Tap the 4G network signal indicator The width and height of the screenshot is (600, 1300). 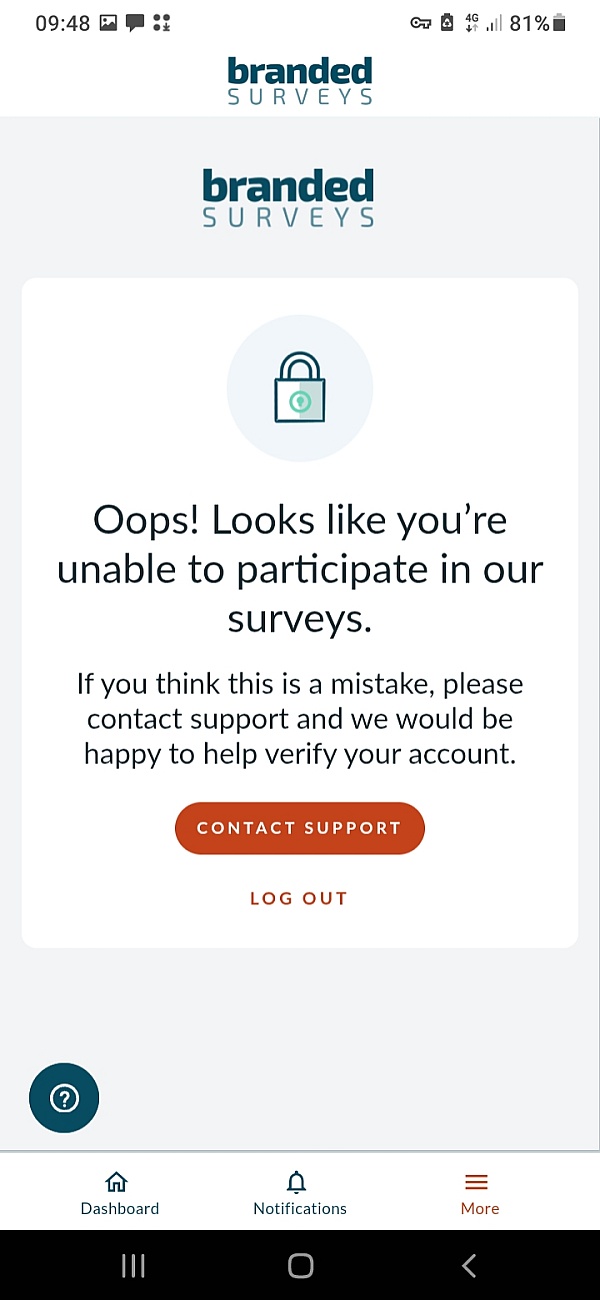coord(473,23)
